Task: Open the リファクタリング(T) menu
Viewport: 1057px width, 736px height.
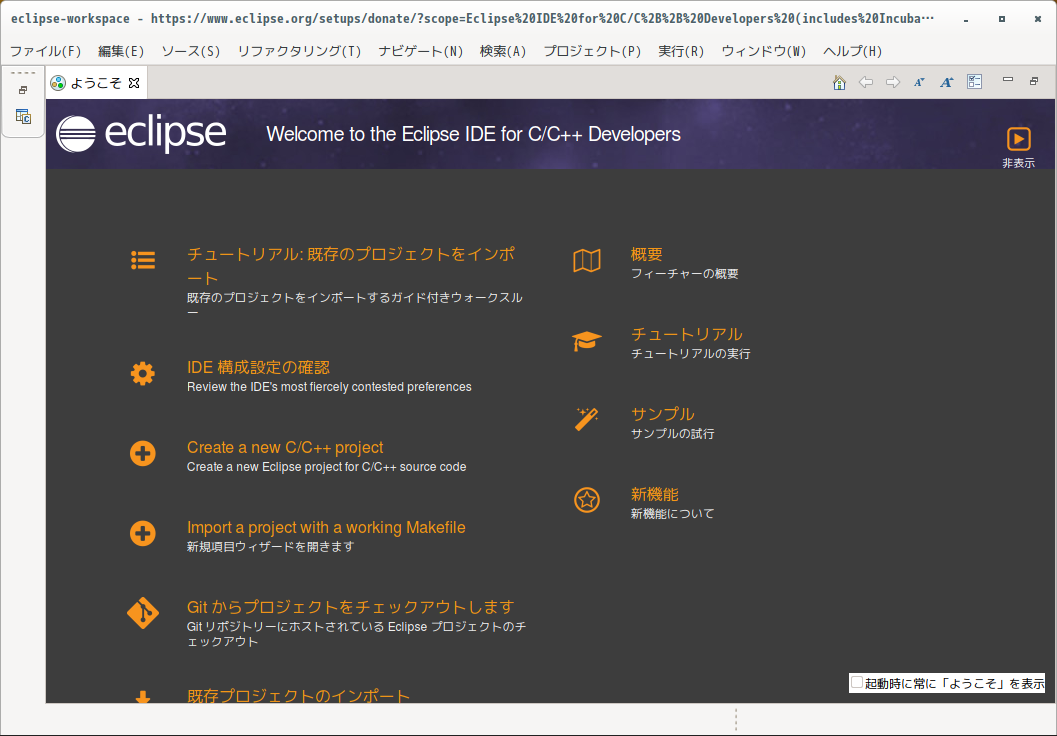Action: (x=299, y=51)
